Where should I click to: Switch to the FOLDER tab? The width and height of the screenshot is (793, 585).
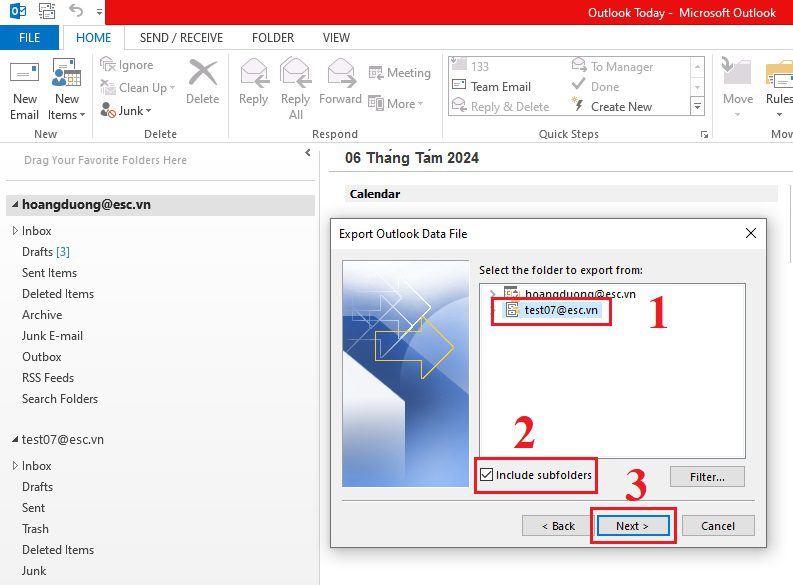pyautogui.click(x=273, y=37)
